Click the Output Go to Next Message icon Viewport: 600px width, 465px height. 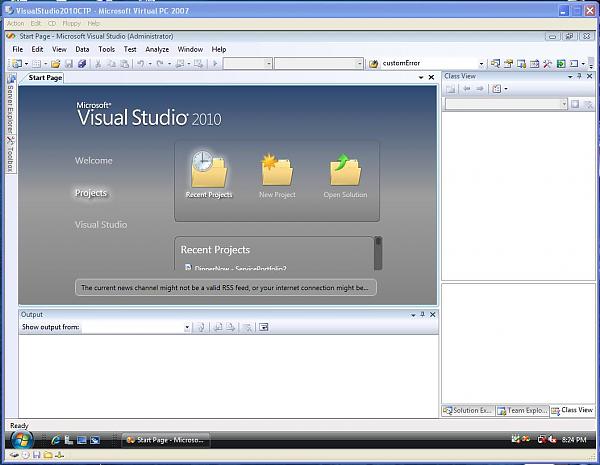(230, 327)
